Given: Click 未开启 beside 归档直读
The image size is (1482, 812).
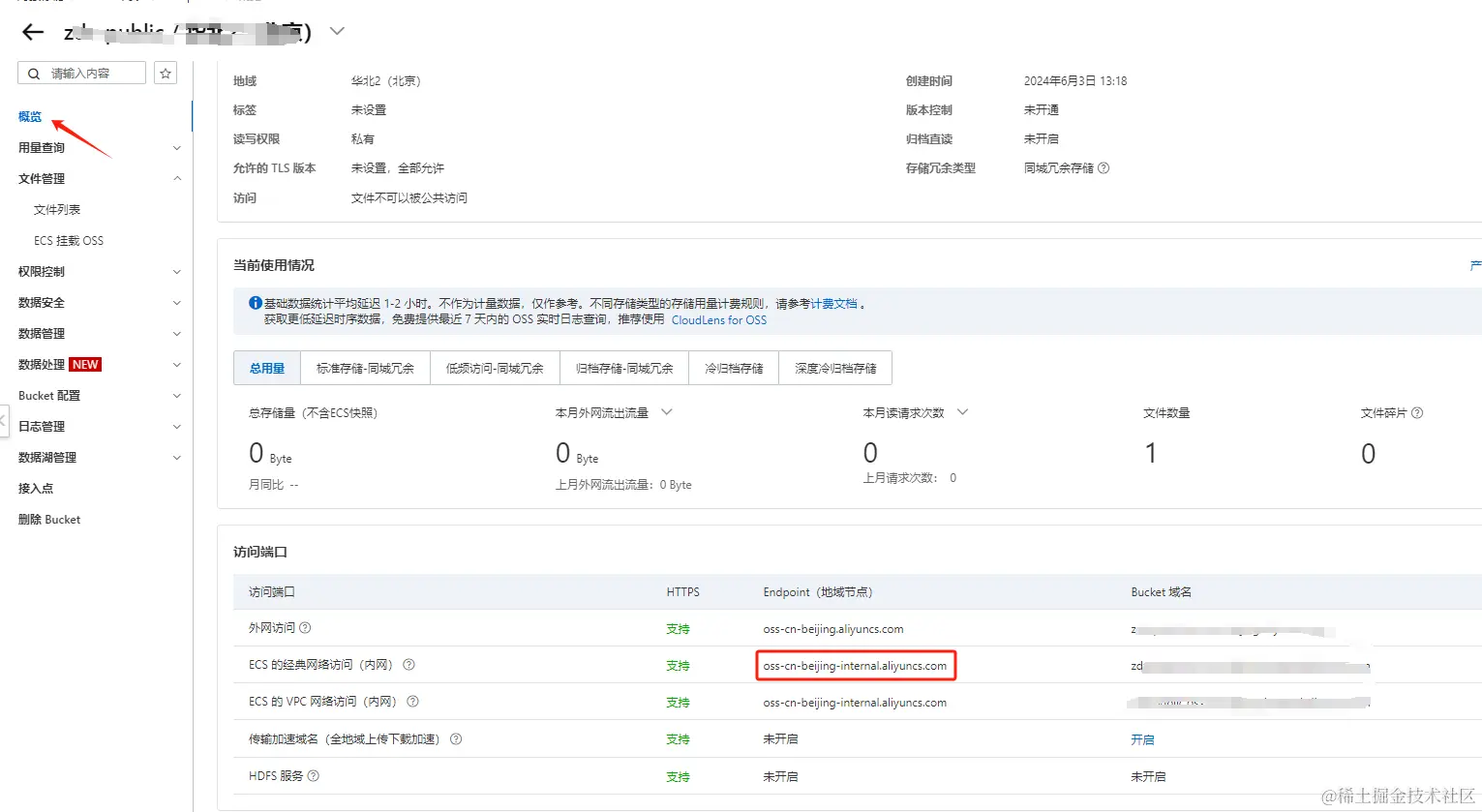Looking at the screenshot, I should click(1042, 139).
